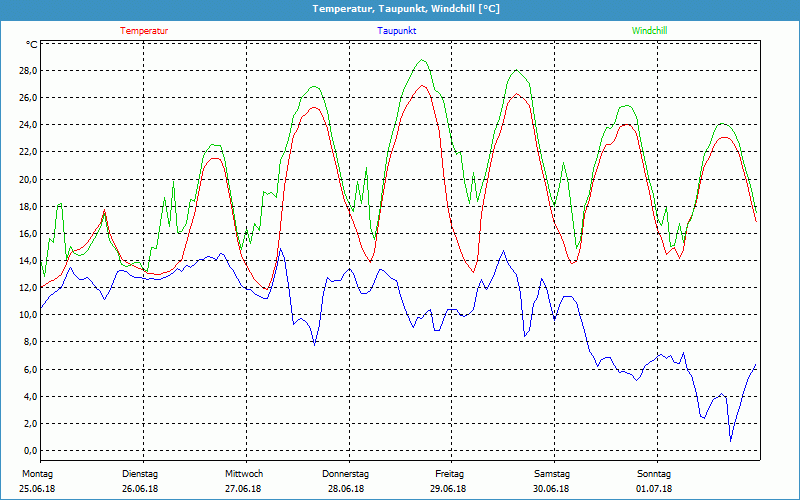Click the 26,0 axis value
The height and width of the screenshot is (500, 800).
(x=28, y=97)
